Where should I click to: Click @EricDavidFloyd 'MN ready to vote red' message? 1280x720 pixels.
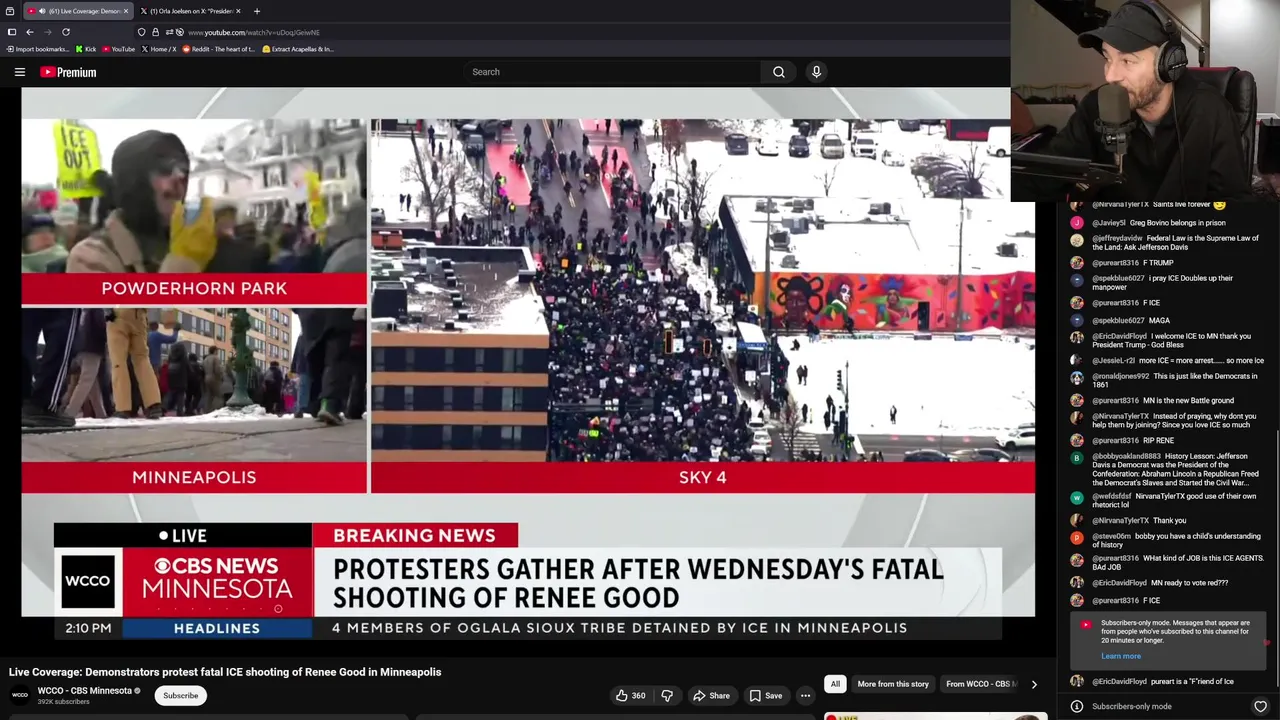1160,582
